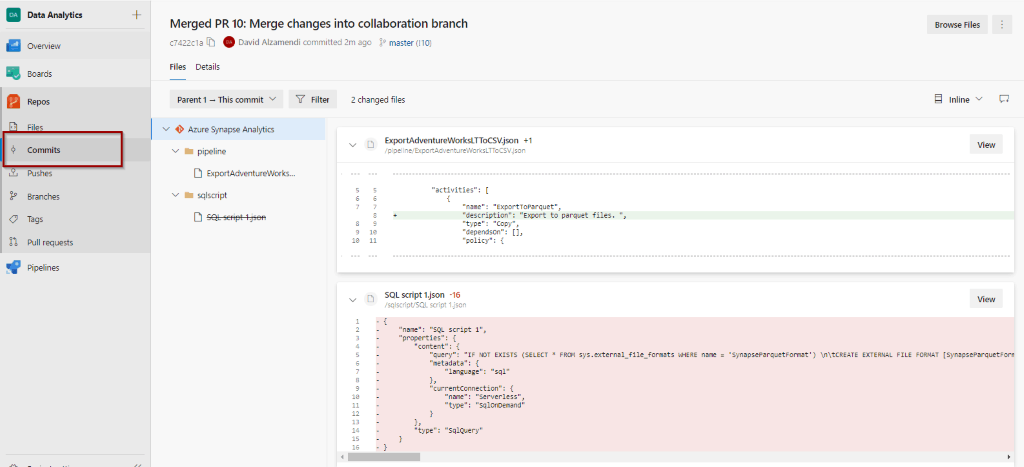Click the plus icon beside Data Analytics
This screenshot has height=467, width=1024.
[x=136, y=14]
